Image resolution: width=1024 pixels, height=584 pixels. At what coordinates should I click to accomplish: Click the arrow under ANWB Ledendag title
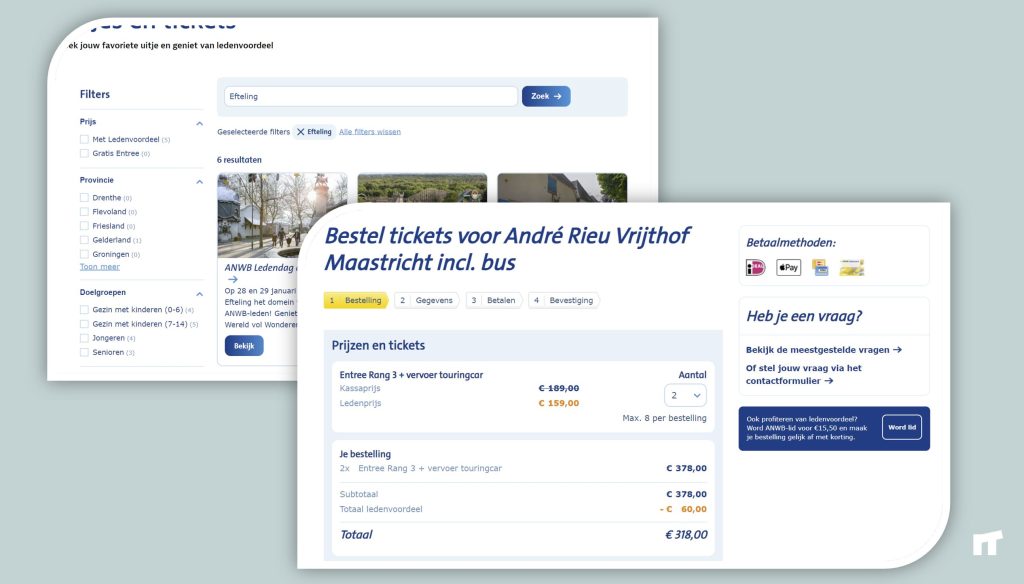point(233,280)
